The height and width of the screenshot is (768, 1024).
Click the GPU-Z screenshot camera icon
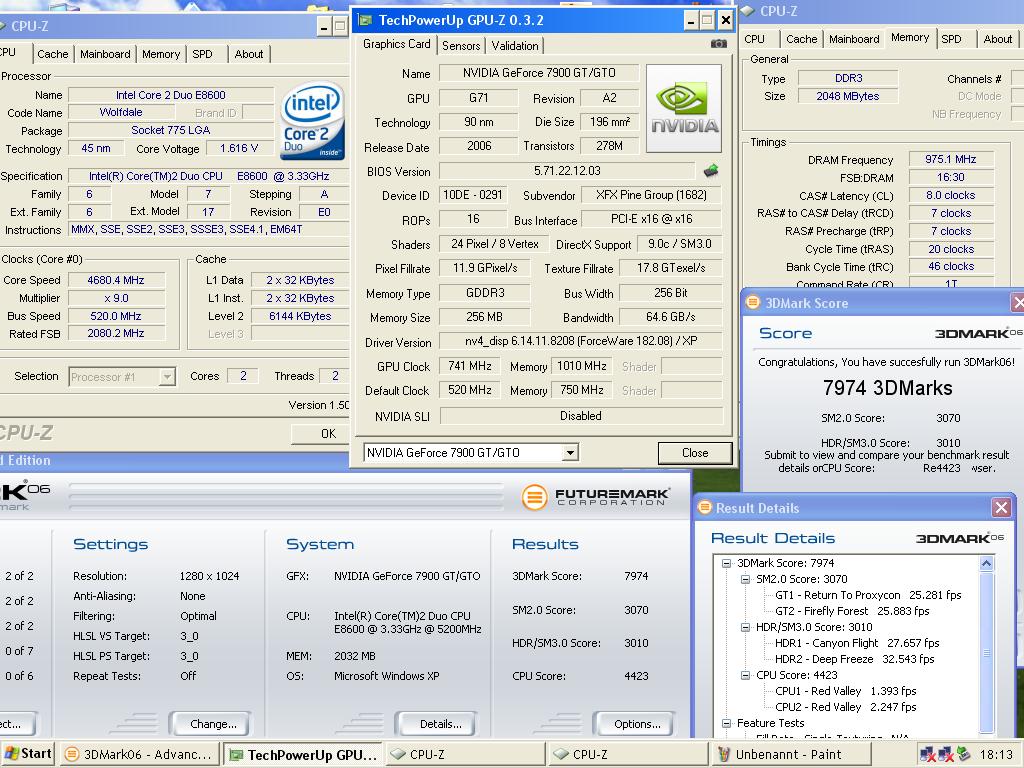(718, 44)
